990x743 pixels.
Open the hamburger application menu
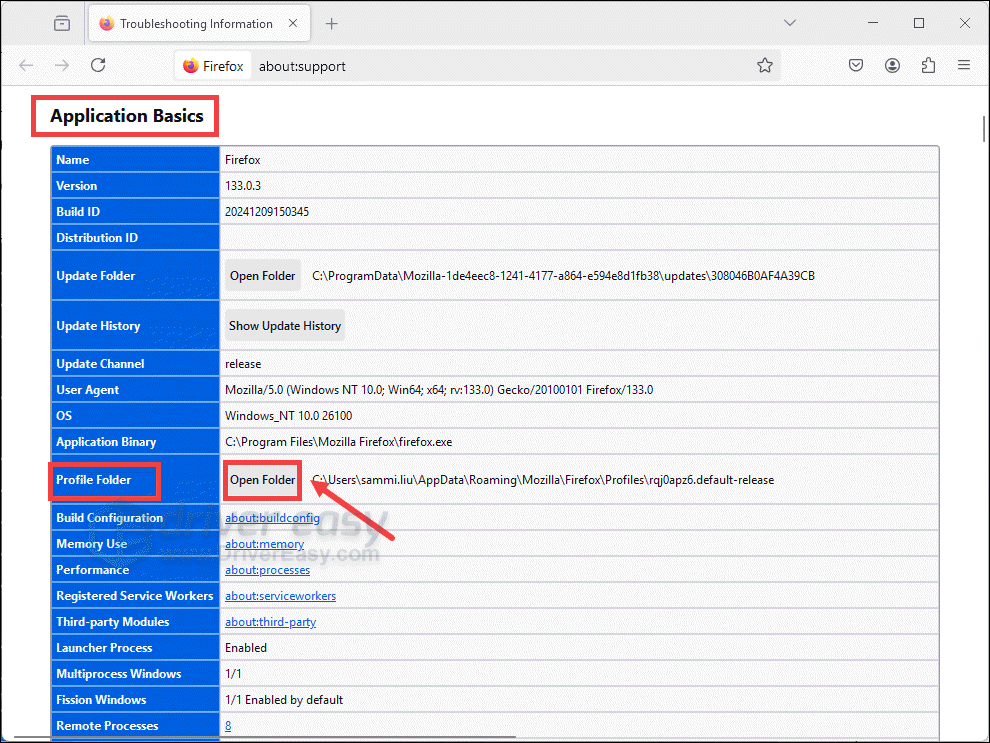963,64
